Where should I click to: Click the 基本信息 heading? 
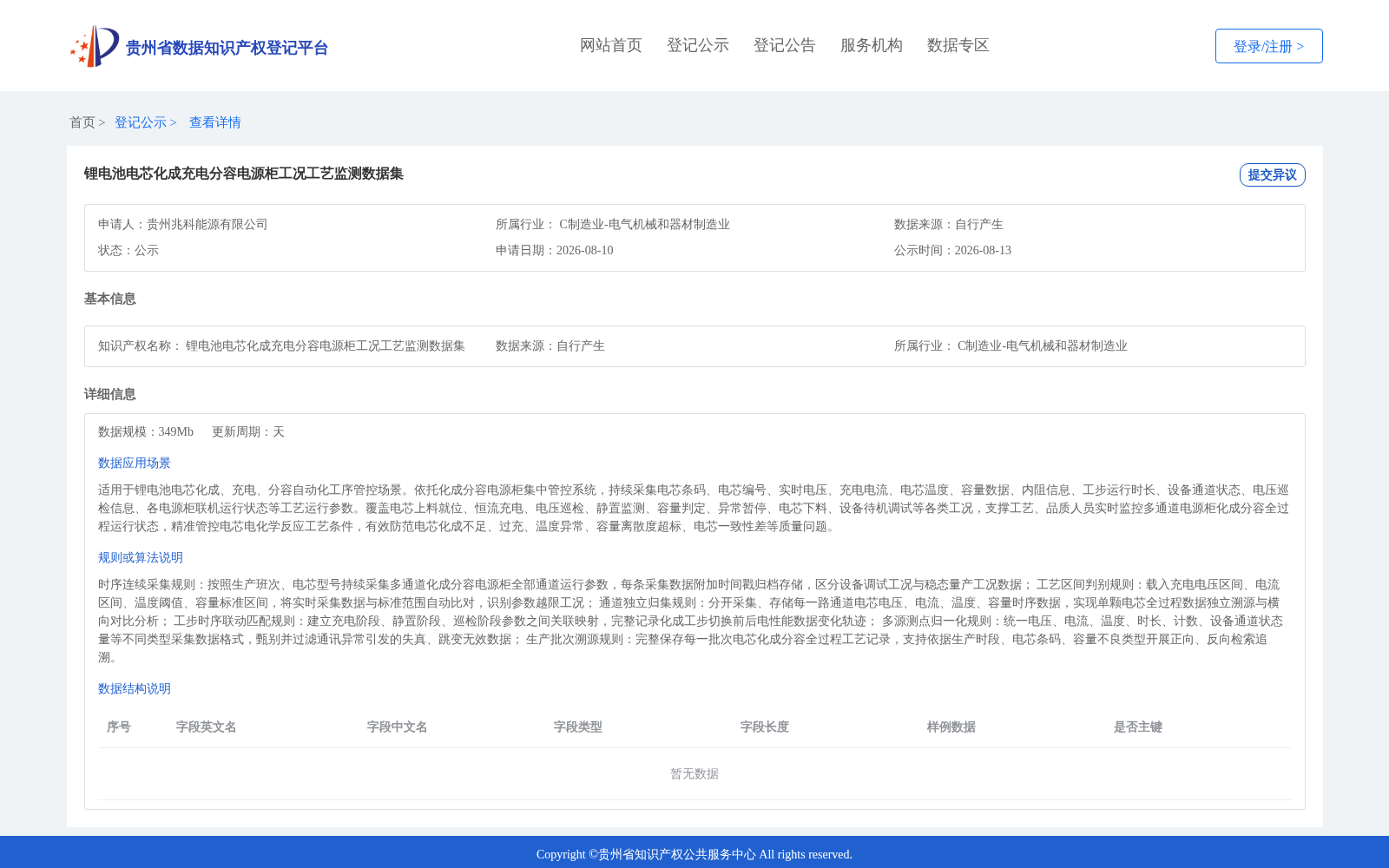[110, 299]
